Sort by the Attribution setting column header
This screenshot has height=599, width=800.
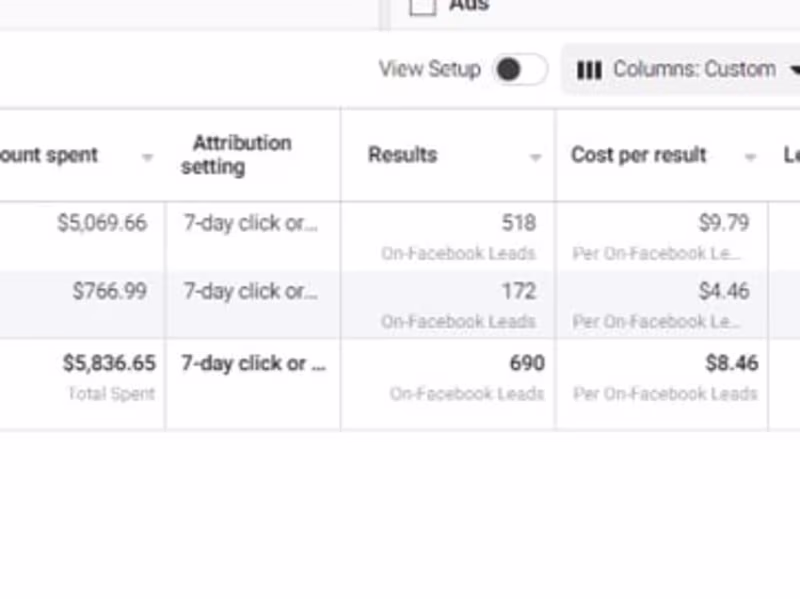[x=236, y=155]
